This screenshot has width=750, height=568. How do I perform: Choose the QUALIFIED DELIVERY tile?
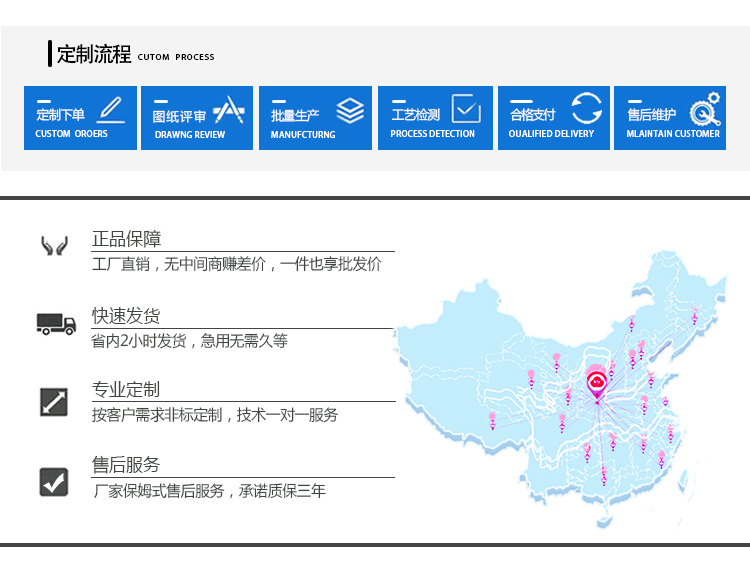552,118
